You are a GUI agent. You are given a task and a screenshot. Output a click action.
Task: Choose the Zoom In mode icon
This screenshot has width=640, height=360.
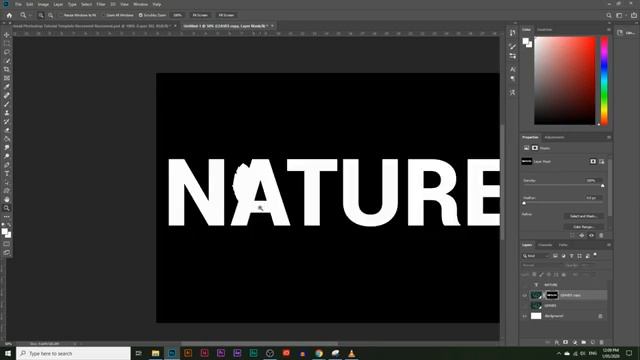[41, 15]
